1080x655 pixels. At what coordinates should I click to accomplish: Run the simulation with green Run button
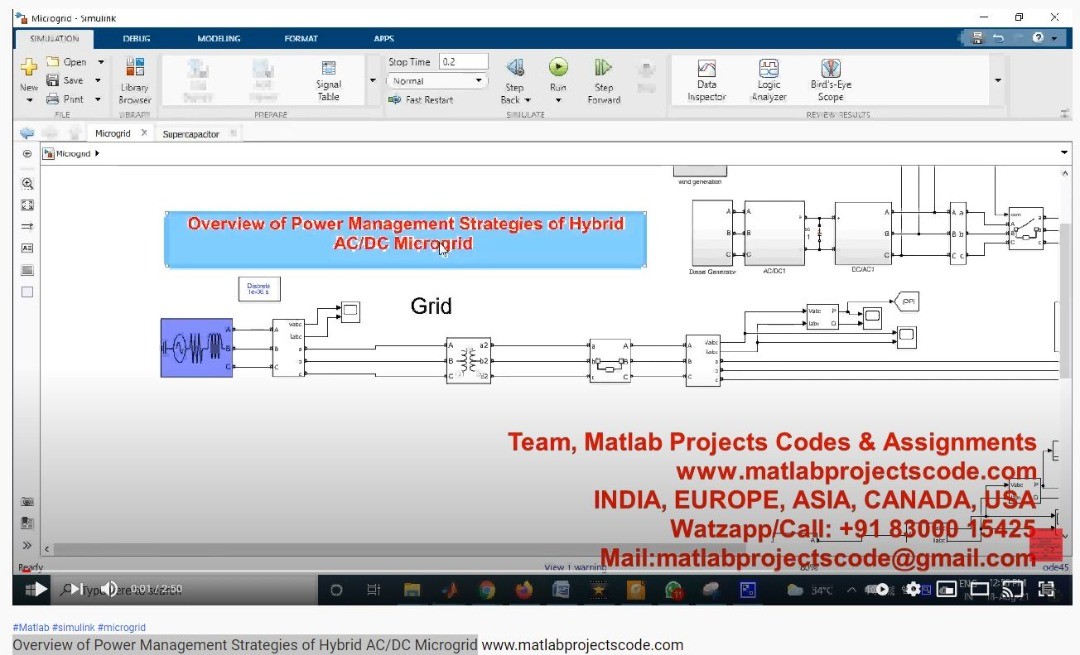tap(558, 67)
